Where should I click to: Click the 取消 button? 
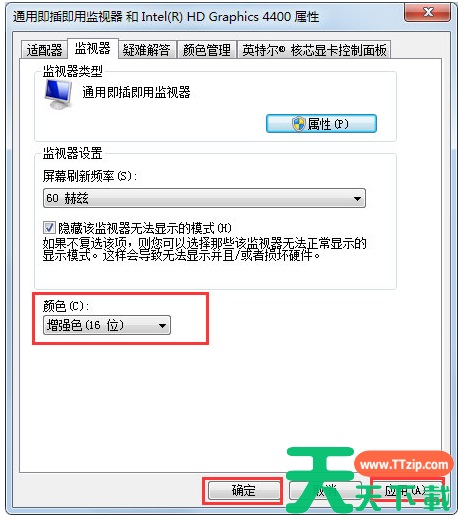(325, 491)
